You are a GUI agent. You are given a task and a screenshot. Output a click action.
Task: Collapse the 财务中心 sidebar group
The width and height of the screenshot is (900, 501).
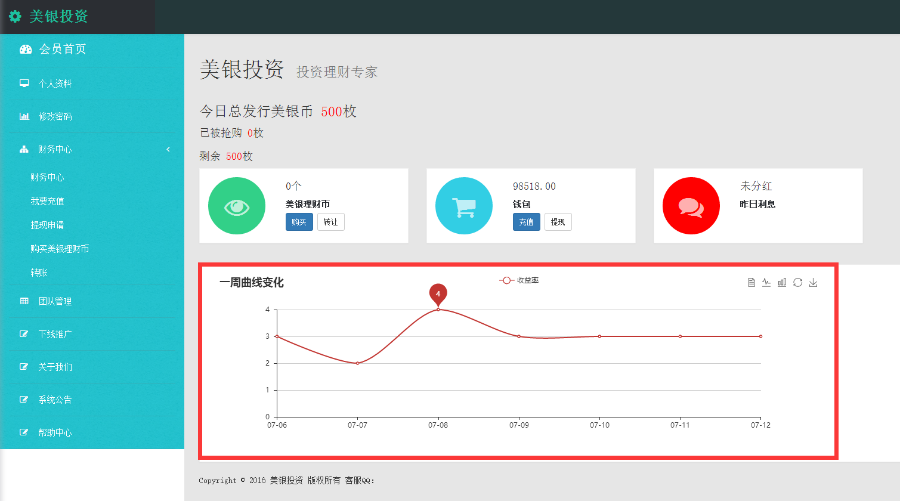92,149
